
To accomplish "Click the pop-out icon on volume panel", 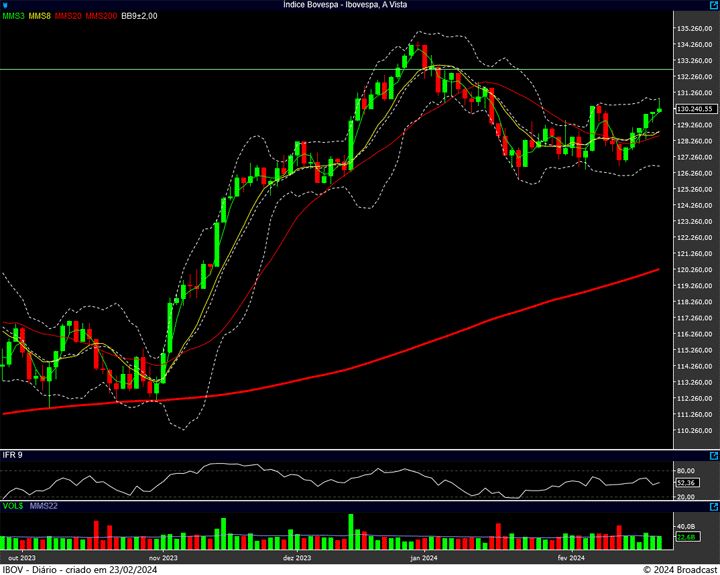I will 711,509.
